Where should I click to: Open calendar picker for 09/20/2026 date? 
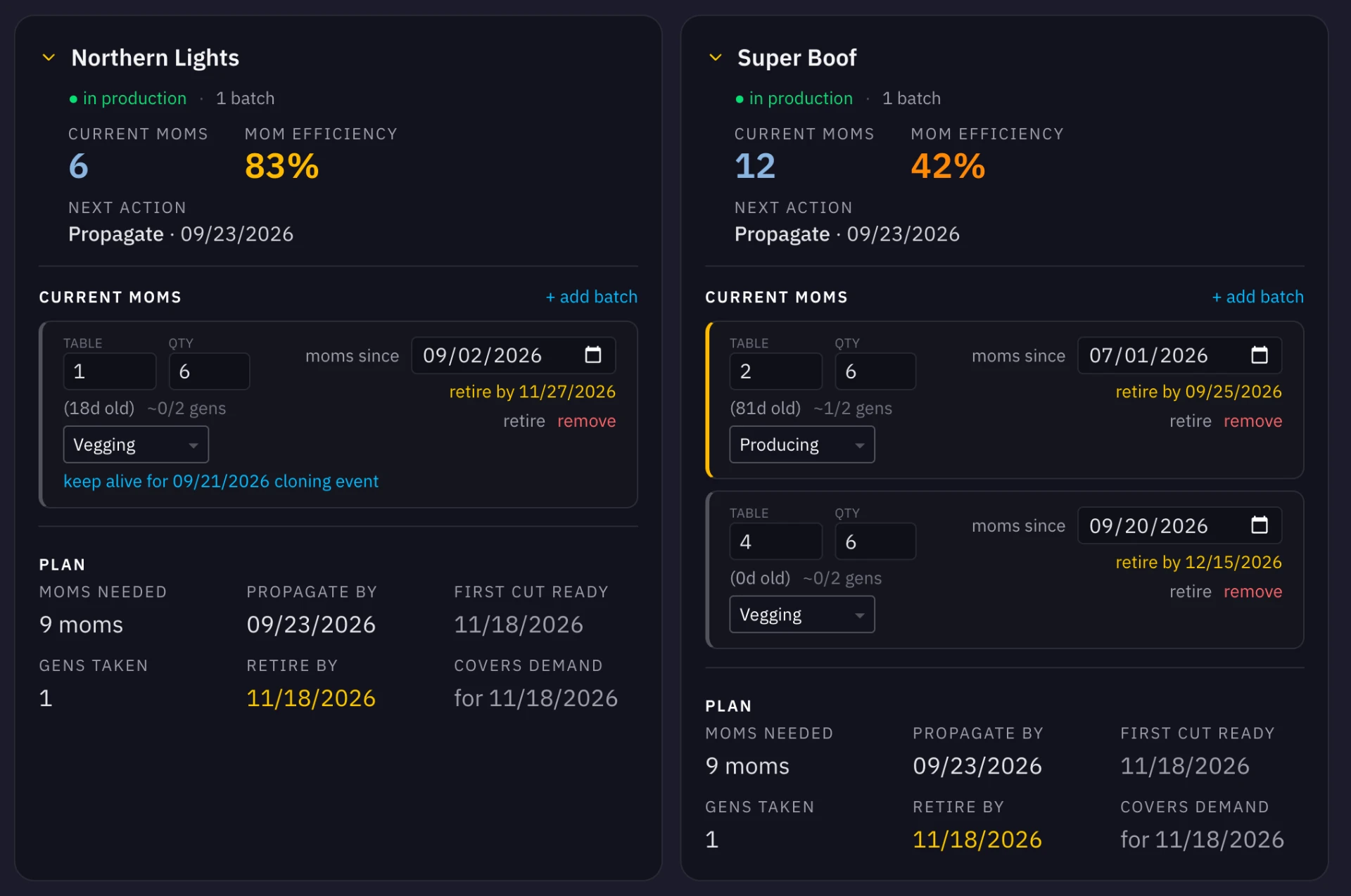pos(1260,525)
